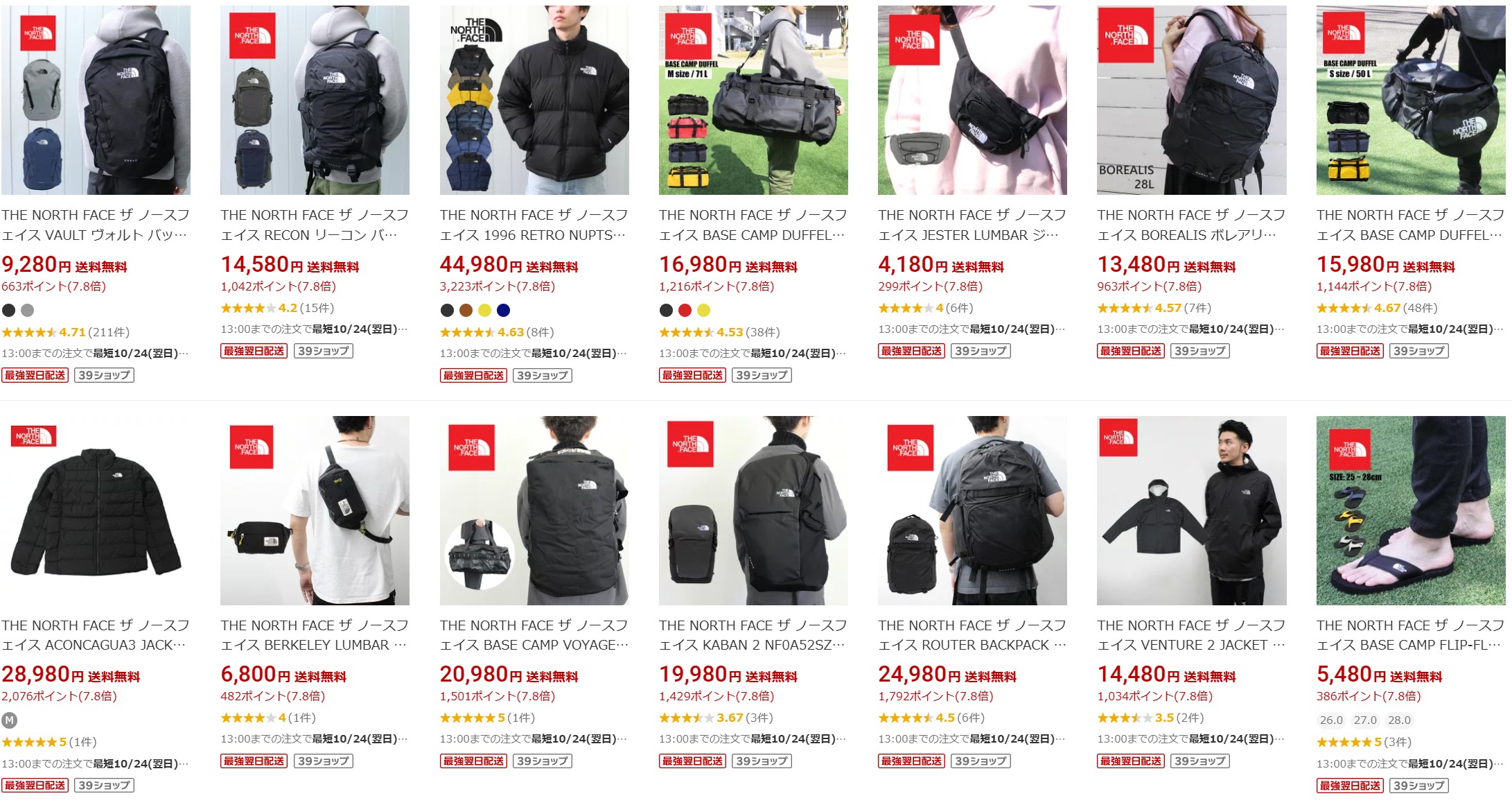
Task: Select size 28.0 for flip-flop sandals
Action: coord(1399,720)
